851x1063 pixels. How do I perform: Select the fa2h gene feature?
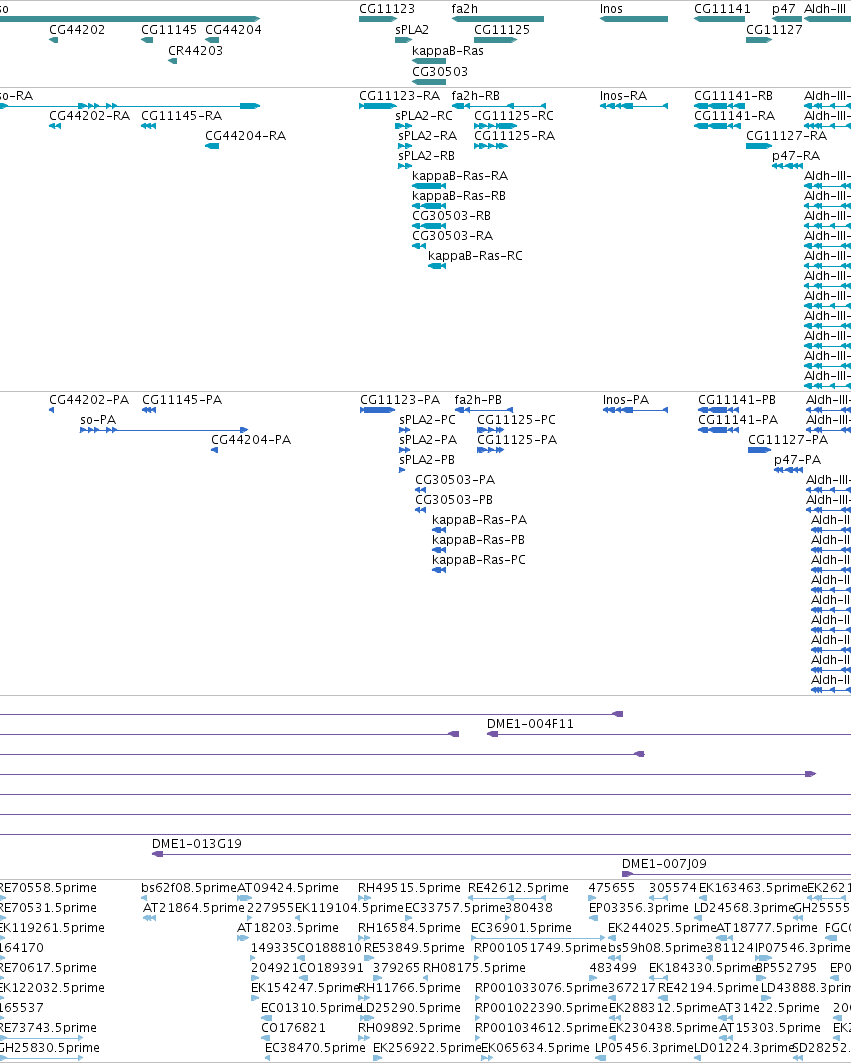[498, 19]
